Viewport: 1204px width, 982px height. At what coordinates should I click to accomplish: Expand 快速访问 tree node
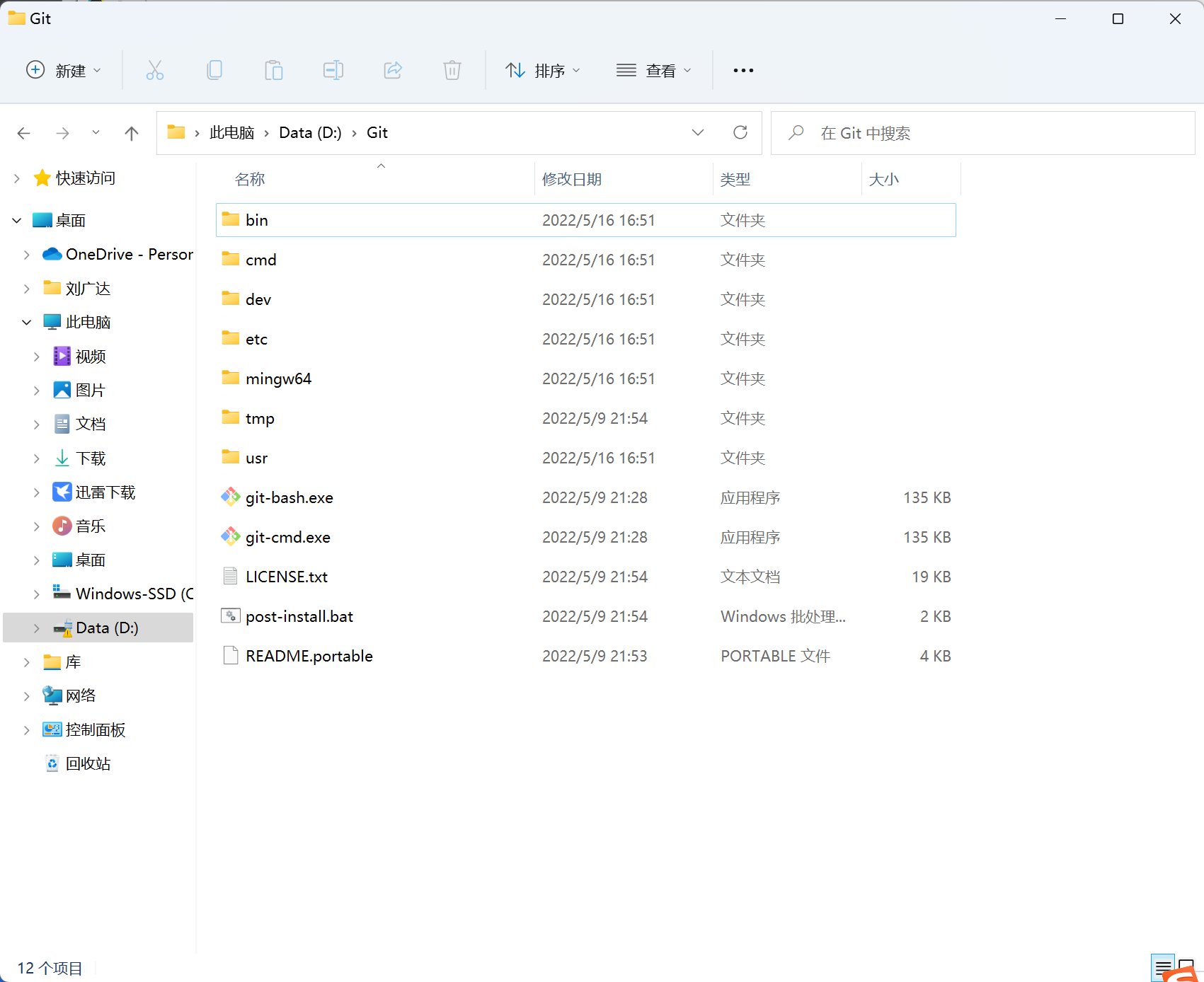pos(17,178)
